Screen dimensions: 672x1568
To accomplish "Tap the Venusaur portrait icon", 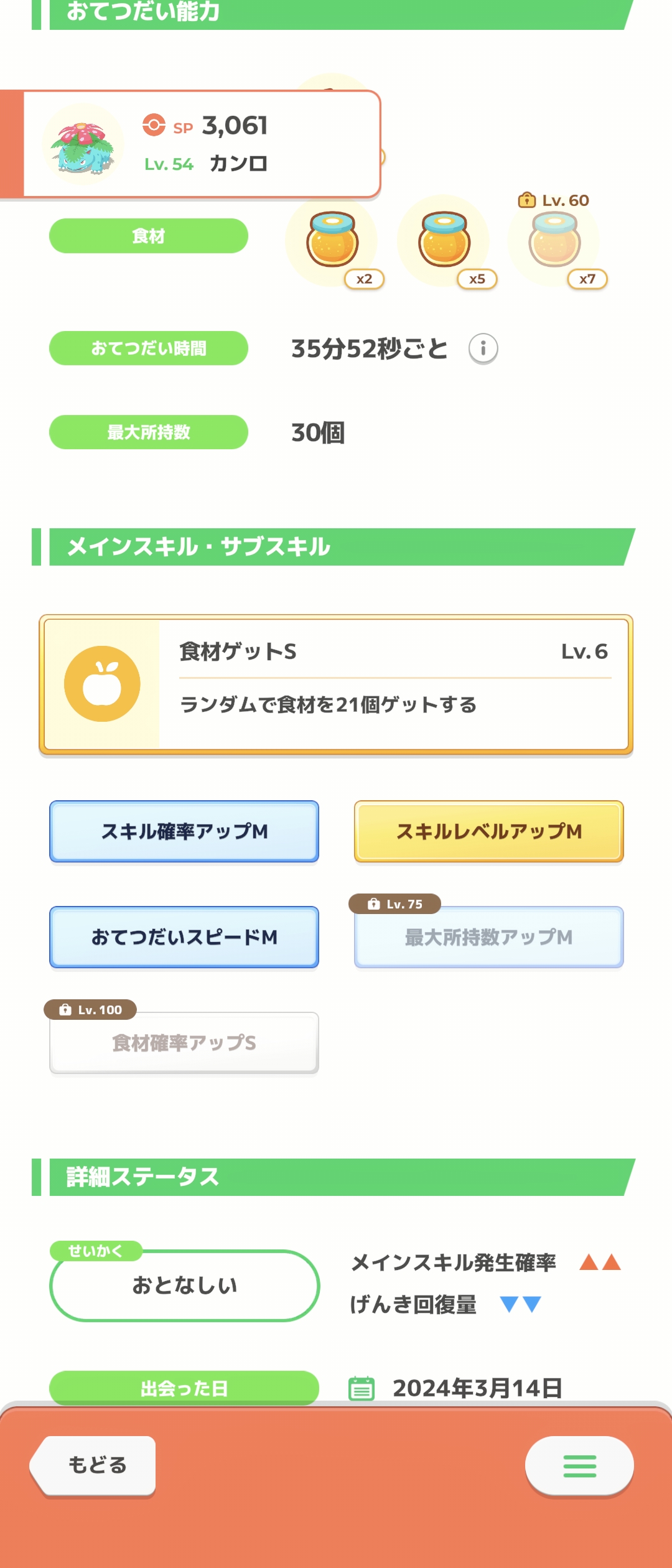I will 83,145.
